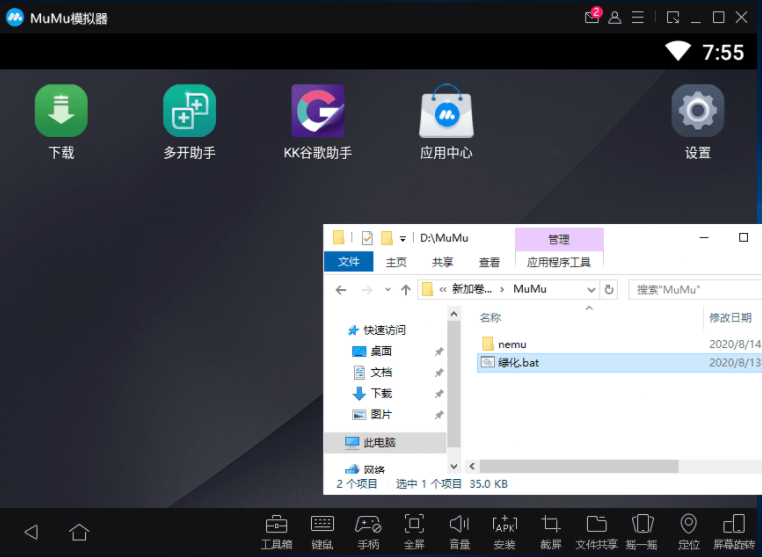Click MuMu window size switch icon
The height and width of the screenshot is (557, 762).
(x=673, y=17)
